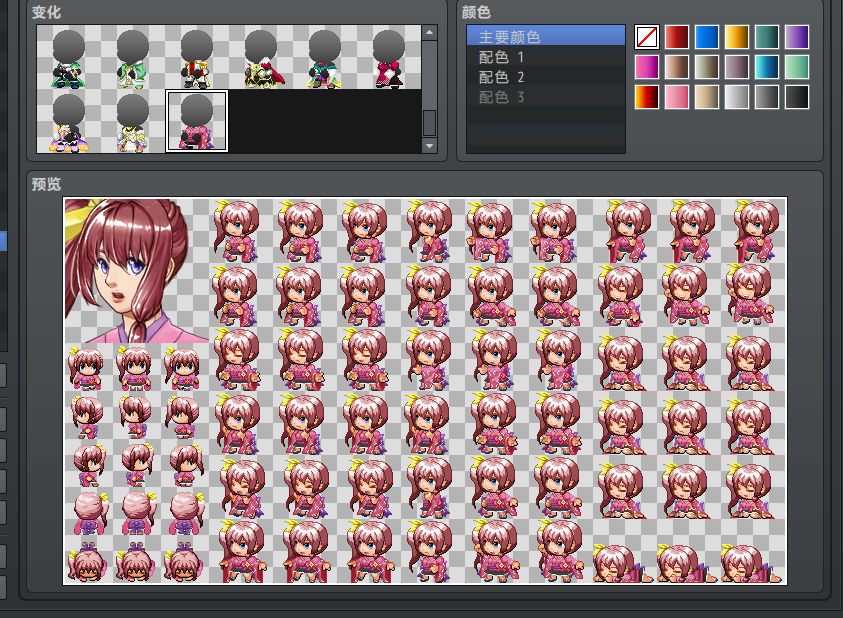Select the highlighted pink kimono variation
This screenshot has width=843, height=618.
(197, 122)
